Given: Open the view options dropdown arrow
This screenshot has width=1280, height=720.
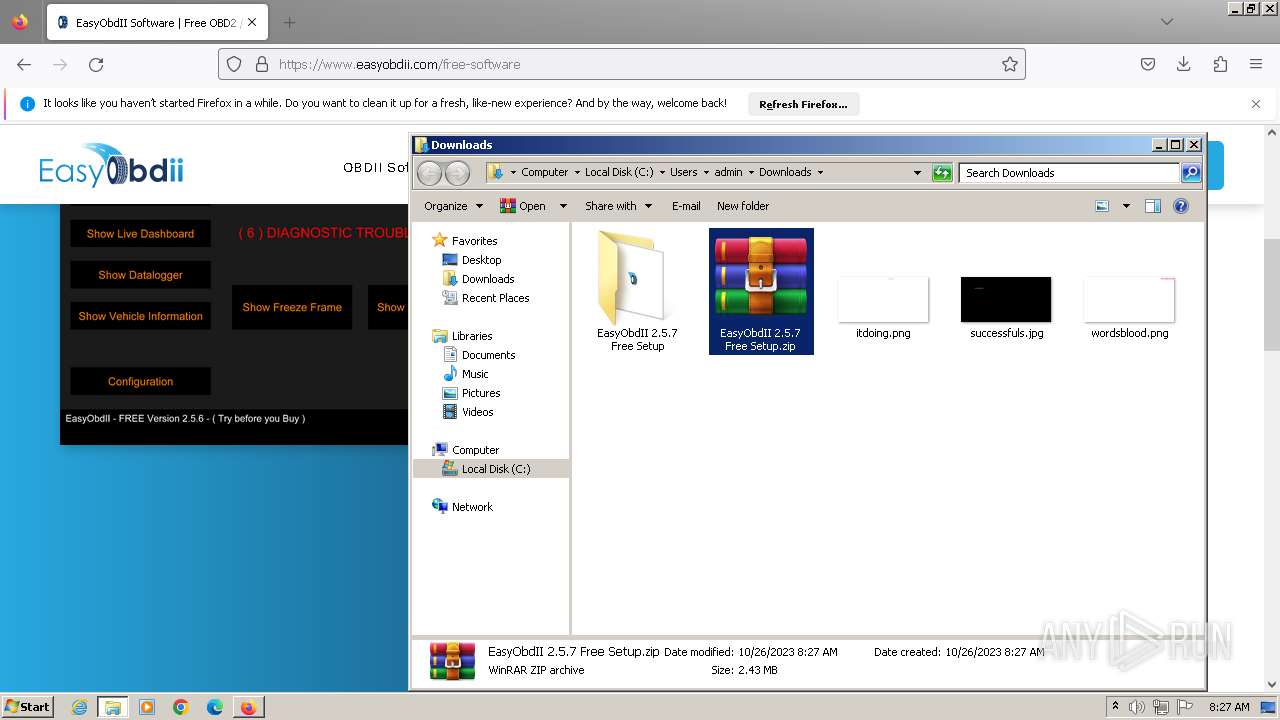Looking at the screenshot, I should 1126,206.
